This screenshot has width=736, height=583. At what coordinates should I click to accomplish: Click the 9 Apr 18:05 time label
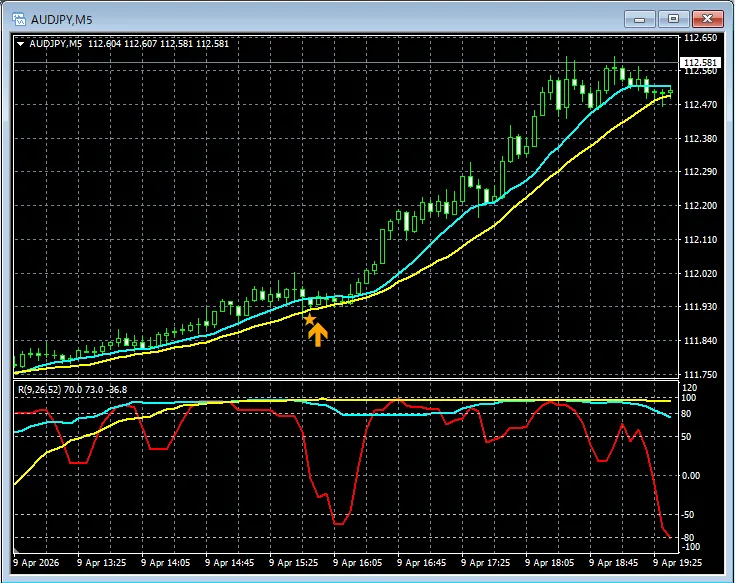click(x=549, y=562)
